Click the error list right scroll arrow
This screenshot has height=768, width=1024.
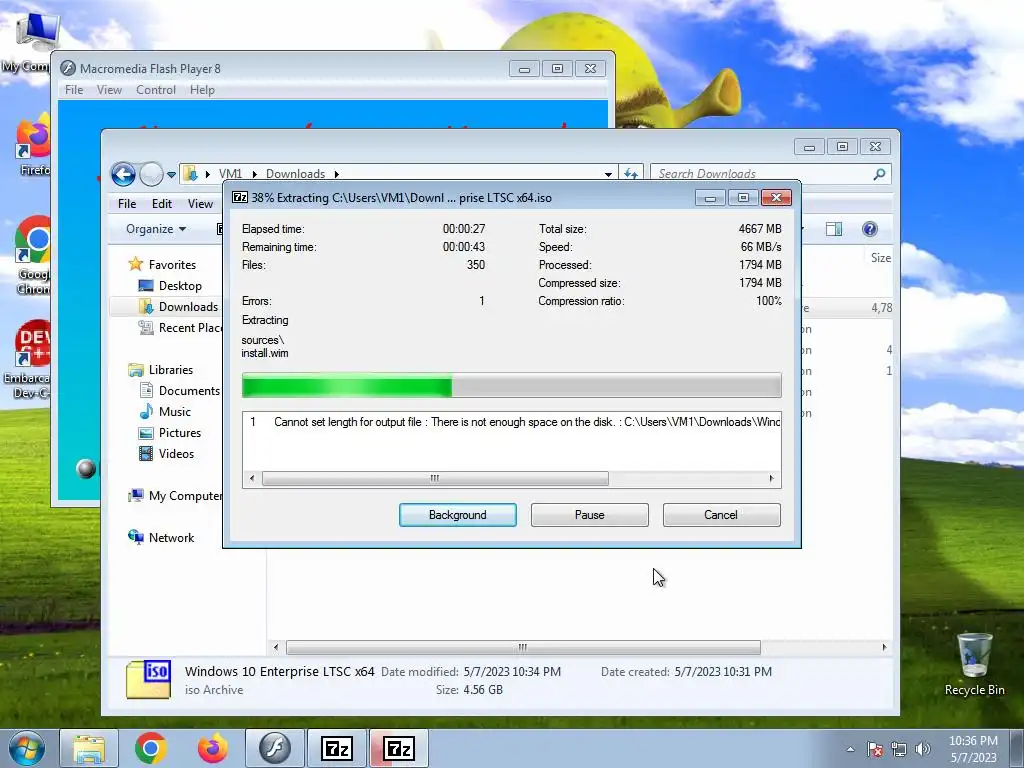point(772,479)
